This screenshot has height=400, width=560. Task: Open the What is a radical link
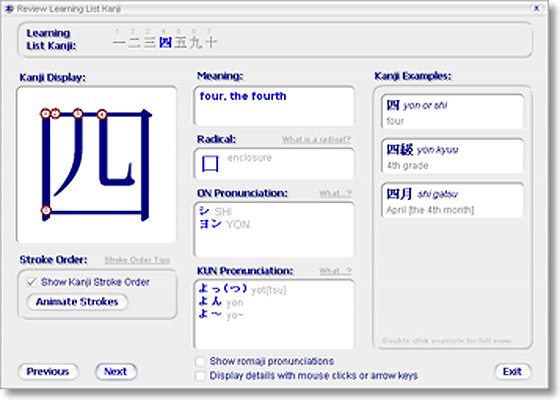tap(316, 139)
